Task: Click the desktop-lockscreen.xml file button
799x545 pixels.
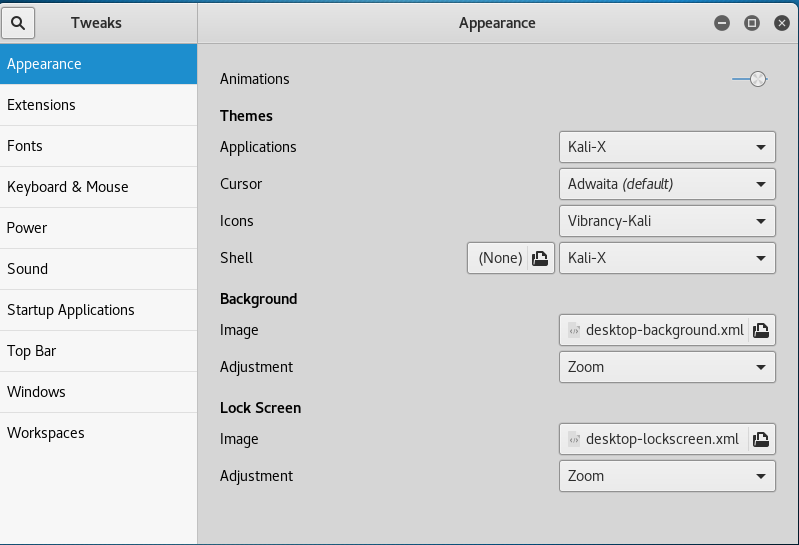Action: pos(653,439)
